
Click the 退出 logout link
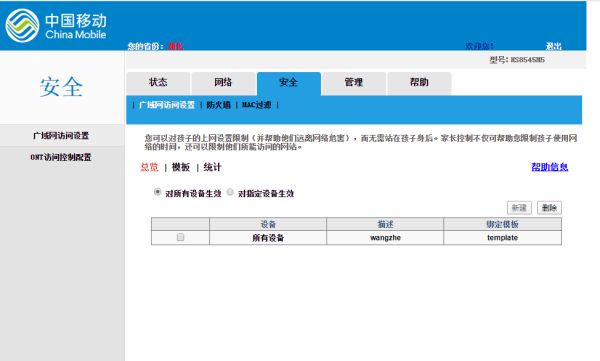pos(553,46)
